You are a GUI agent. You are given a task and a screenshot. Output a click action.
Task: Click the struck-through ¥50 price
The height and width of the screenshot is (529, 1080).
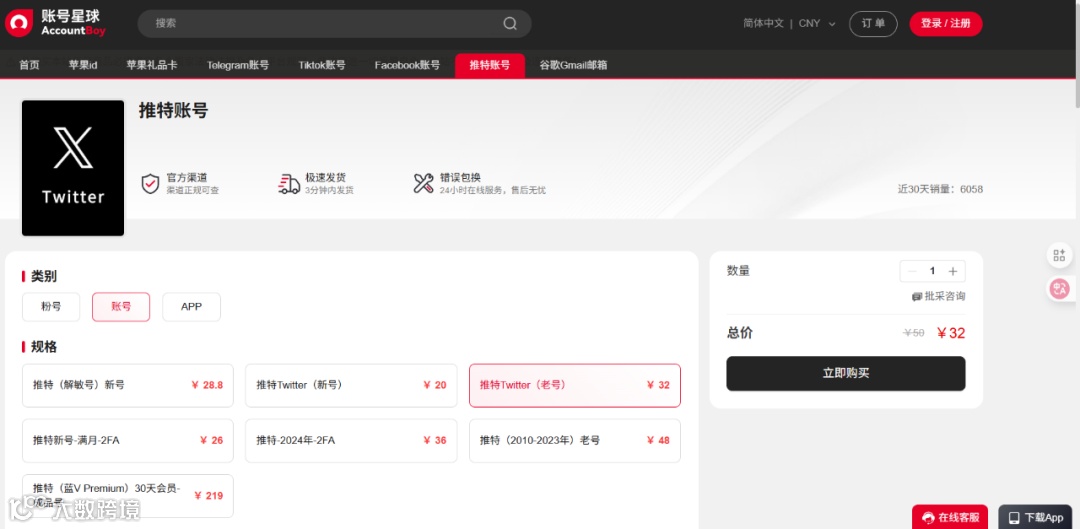tap(914, 333)
